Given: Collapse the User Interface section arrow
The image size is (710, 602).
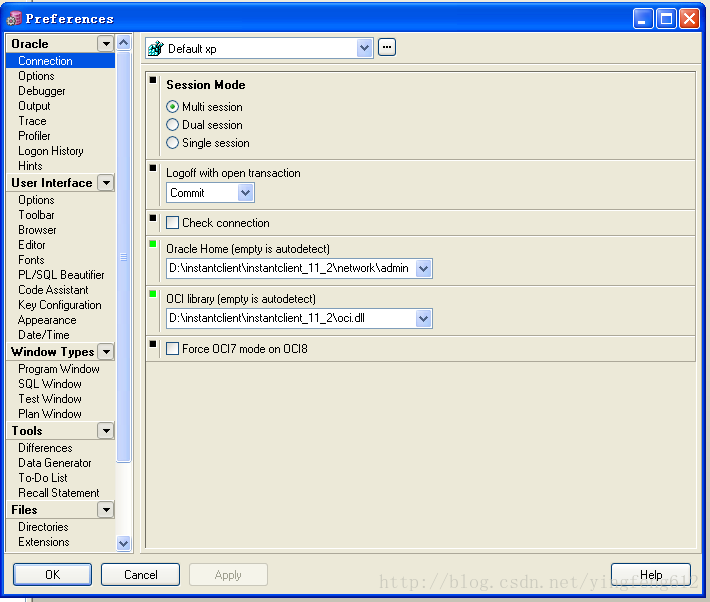Looking at the screenshot, I should [x=106, y=183].
